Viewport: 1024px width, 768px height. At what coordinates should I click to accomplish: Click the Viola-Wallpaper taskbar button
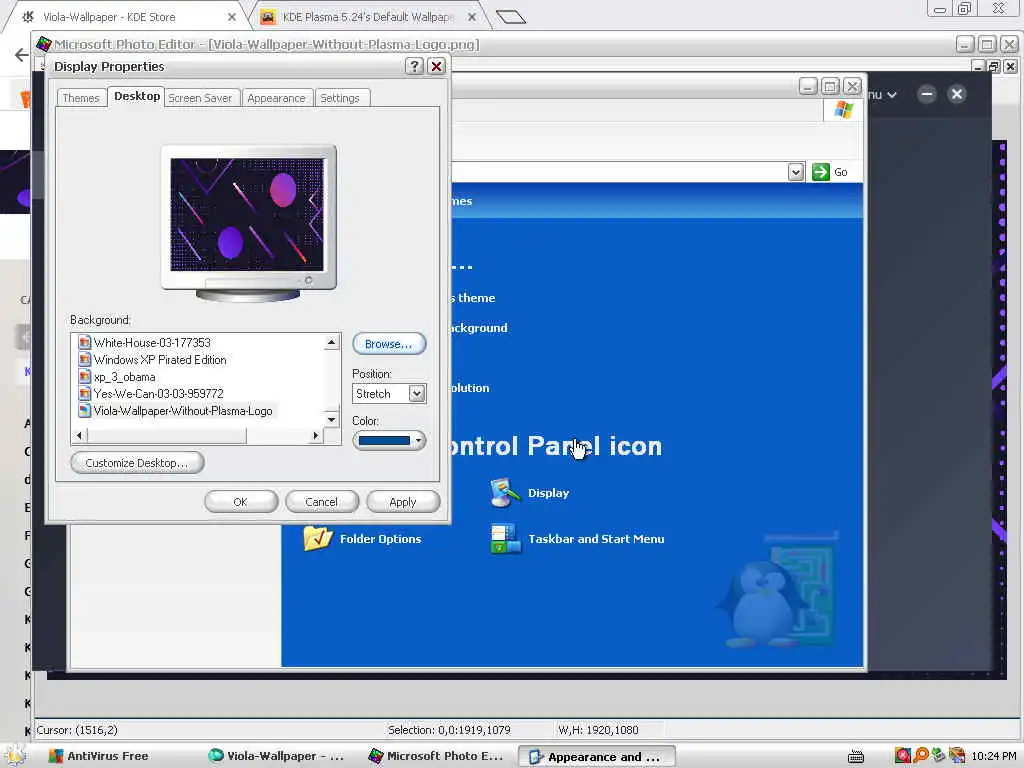[x=276, y=756]
